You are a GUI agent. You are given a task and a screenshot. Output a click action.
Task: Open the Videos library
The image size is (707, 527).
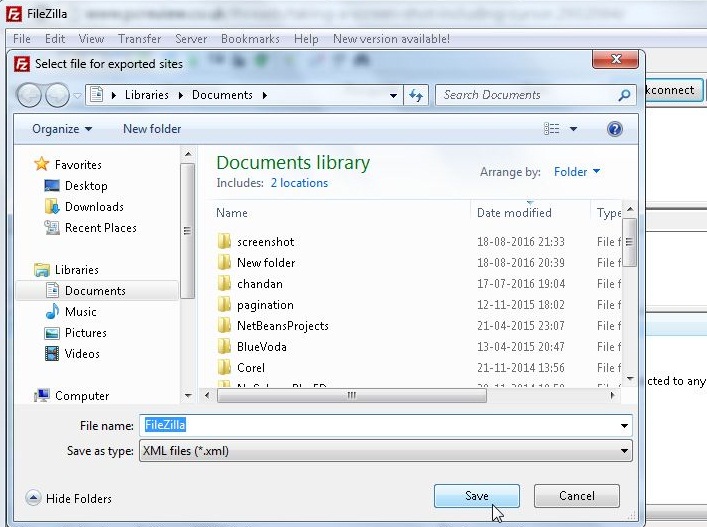(x=72, y=353)
